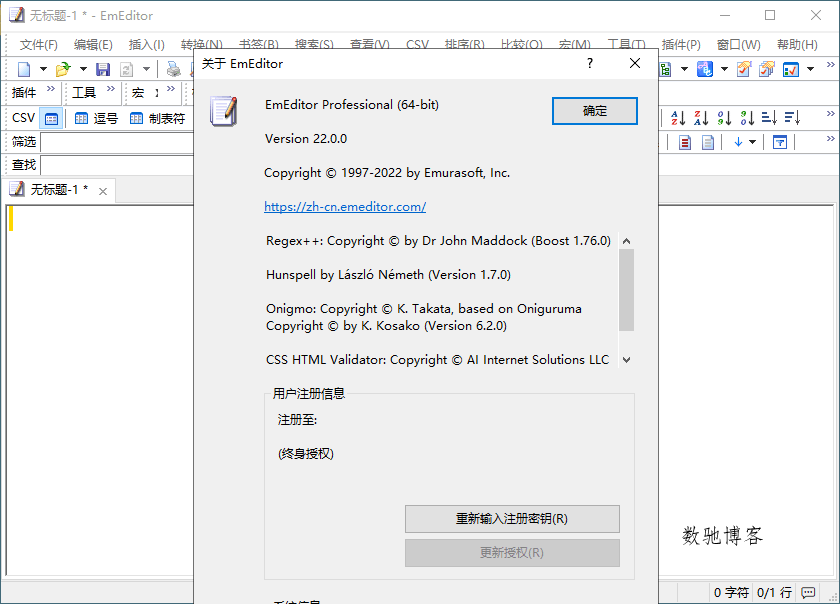840x604 pixels.
Task: Open dropdown beside outline tree icon
Action: (x=684, y=69)
